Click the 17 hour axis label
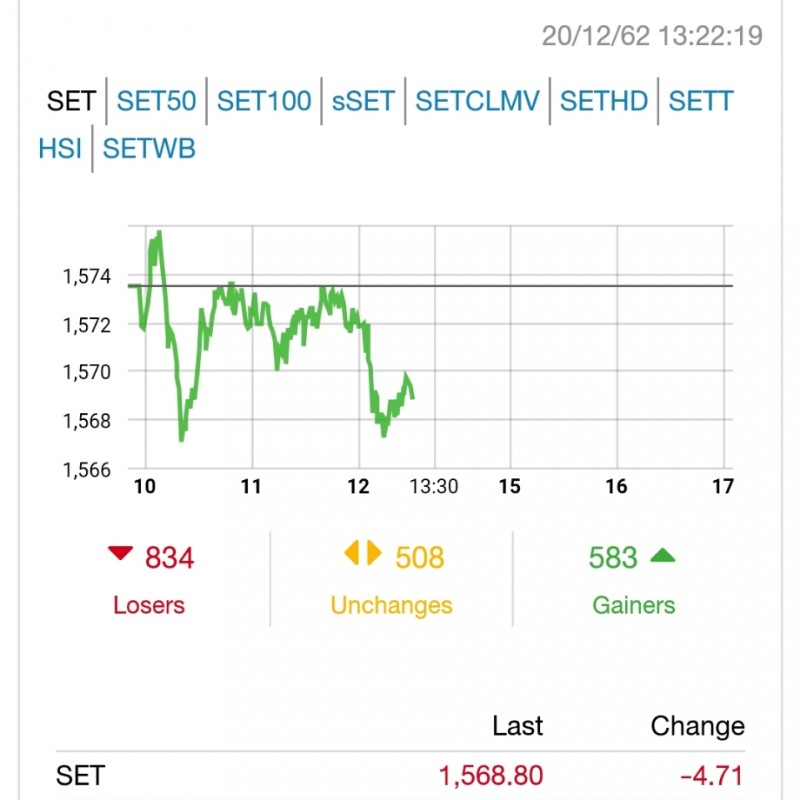 723,487
